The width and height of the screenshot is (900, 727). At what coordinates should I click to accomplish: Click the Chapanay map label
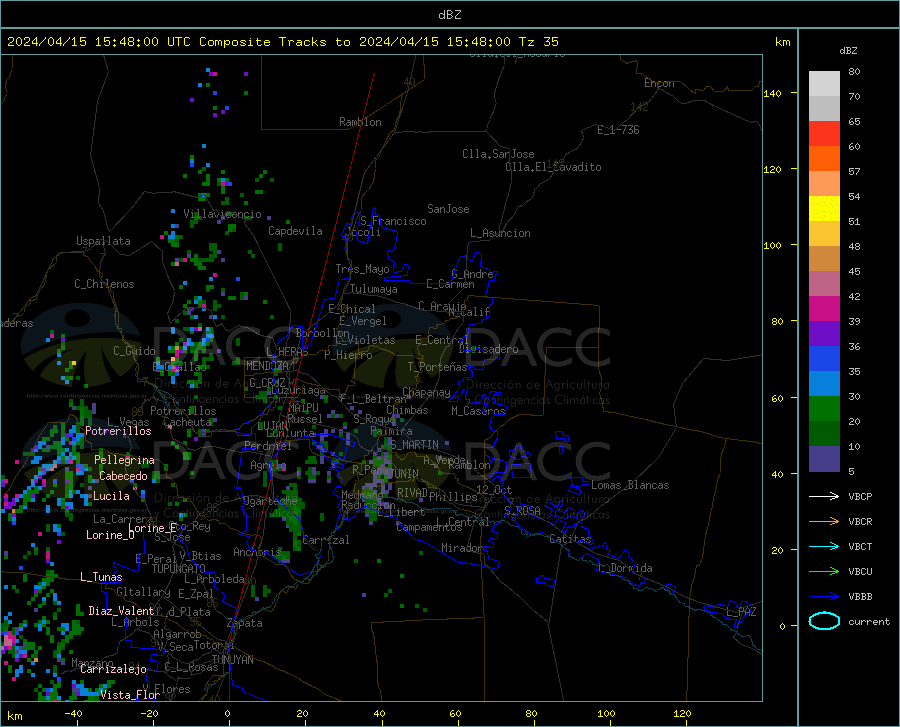point(426,392)
